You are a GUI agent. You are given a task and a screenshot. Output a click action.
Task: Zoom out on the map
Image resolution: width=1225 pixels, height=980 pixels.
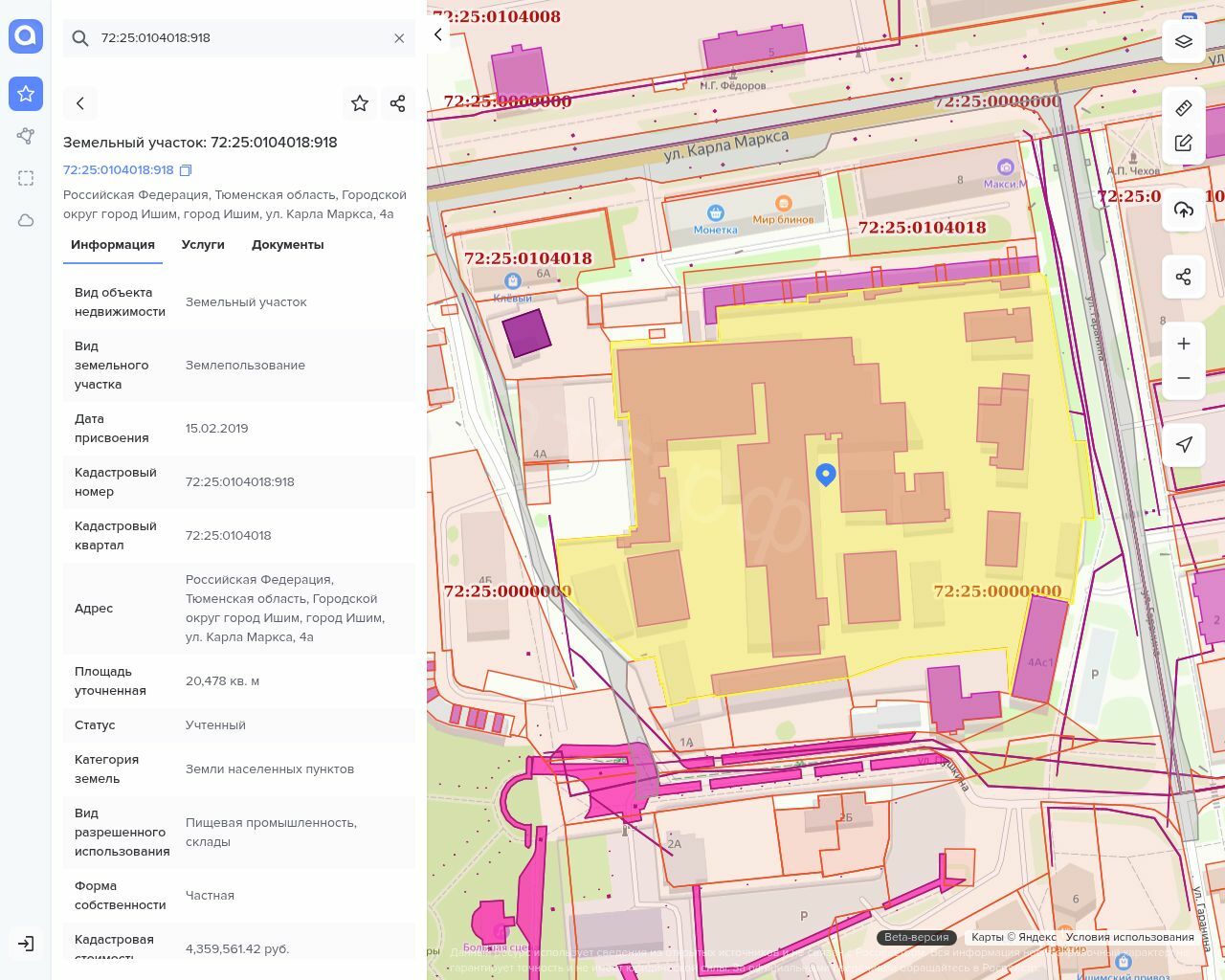pos(1184,378)
